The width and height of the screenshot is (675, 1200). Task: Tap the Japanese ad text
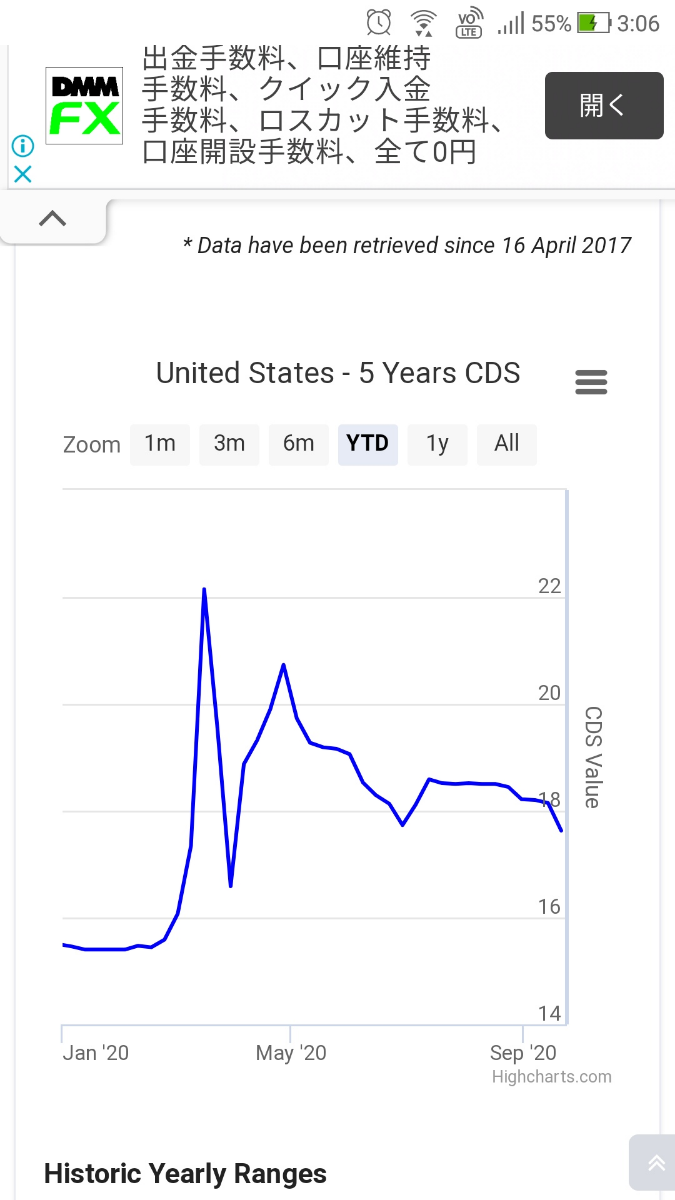pyautogui.click(x=320, y=105)
